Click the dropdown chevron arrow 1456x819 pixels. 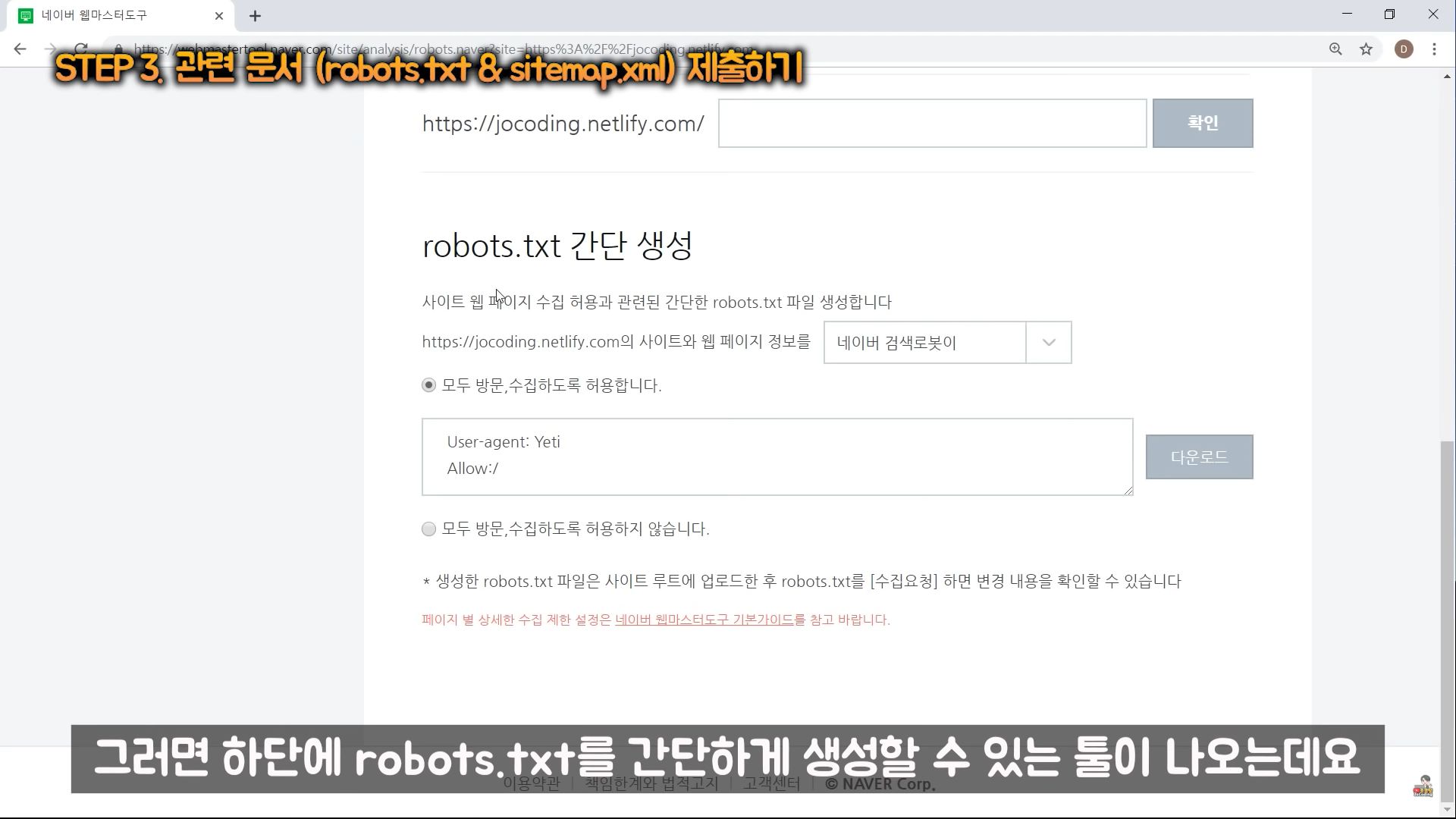tap(1049, 342)
